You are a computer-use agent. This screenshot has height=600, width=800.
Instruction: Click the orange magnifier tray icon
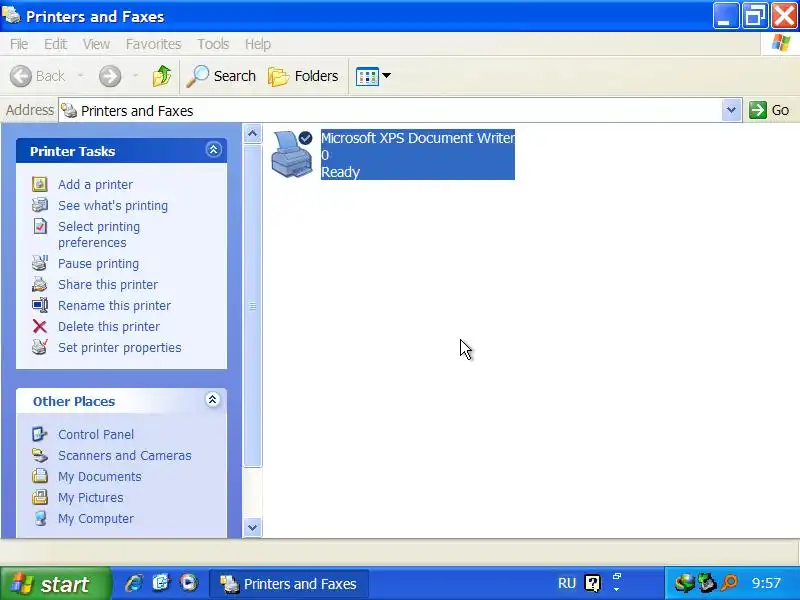(730, 583)
